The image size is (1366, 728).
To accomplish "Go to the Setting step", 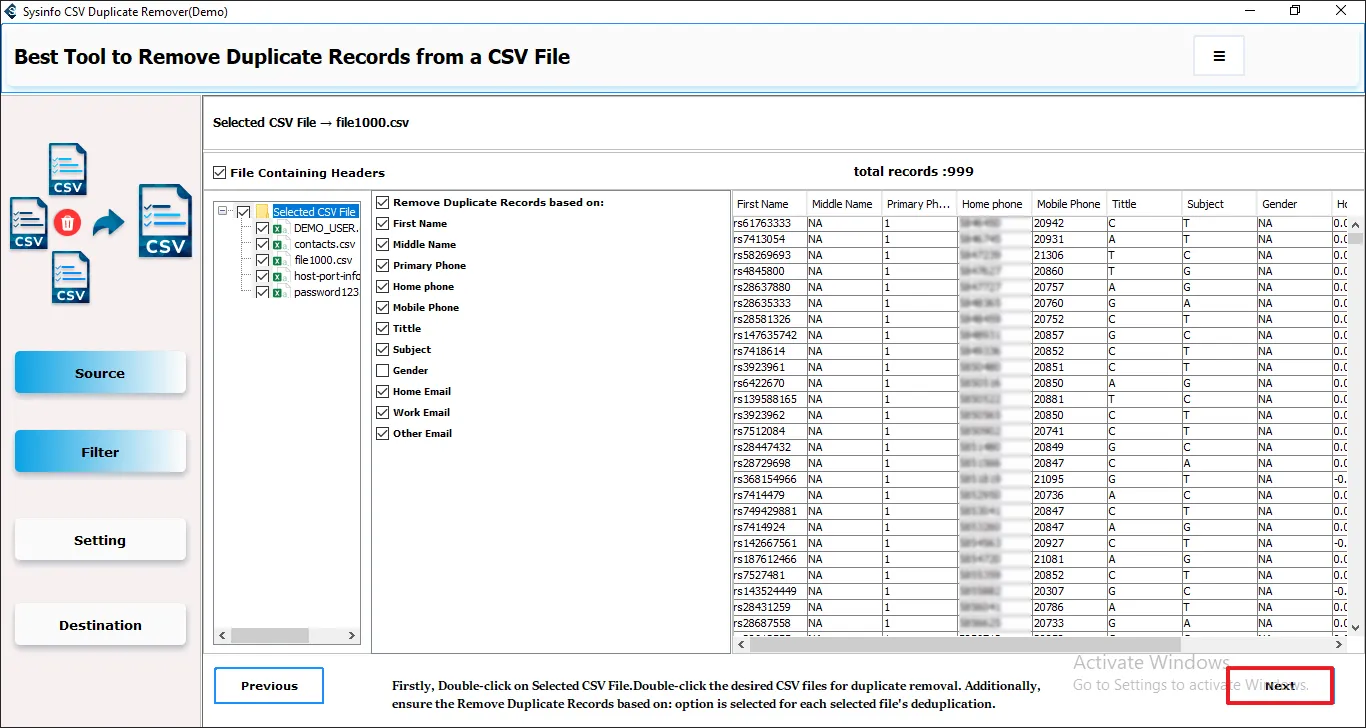I will coord(100,540).
